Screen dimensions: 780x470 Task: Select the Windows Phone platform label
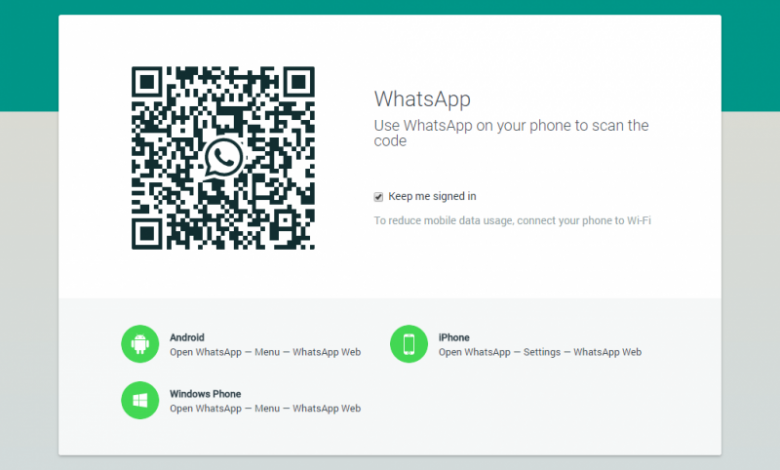205,394
